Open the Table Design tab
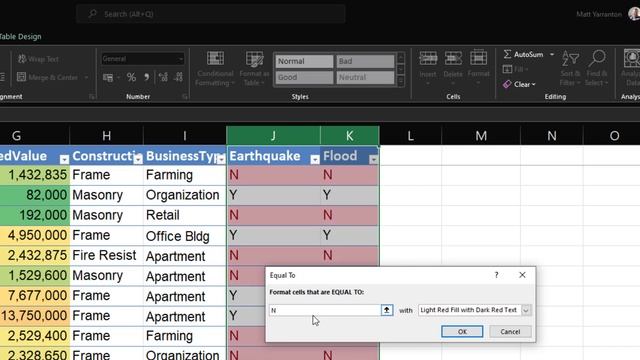 pos(20,36)
